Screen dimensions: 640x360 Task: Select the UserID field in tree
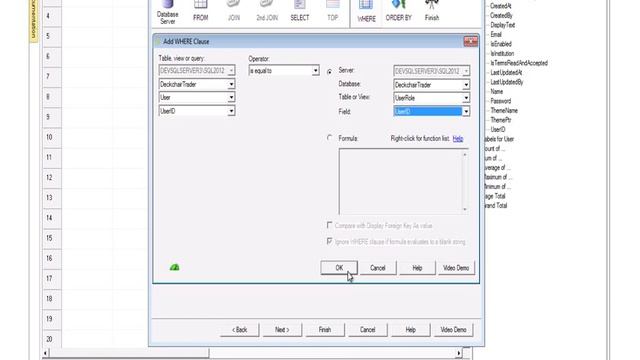[498, 129]
